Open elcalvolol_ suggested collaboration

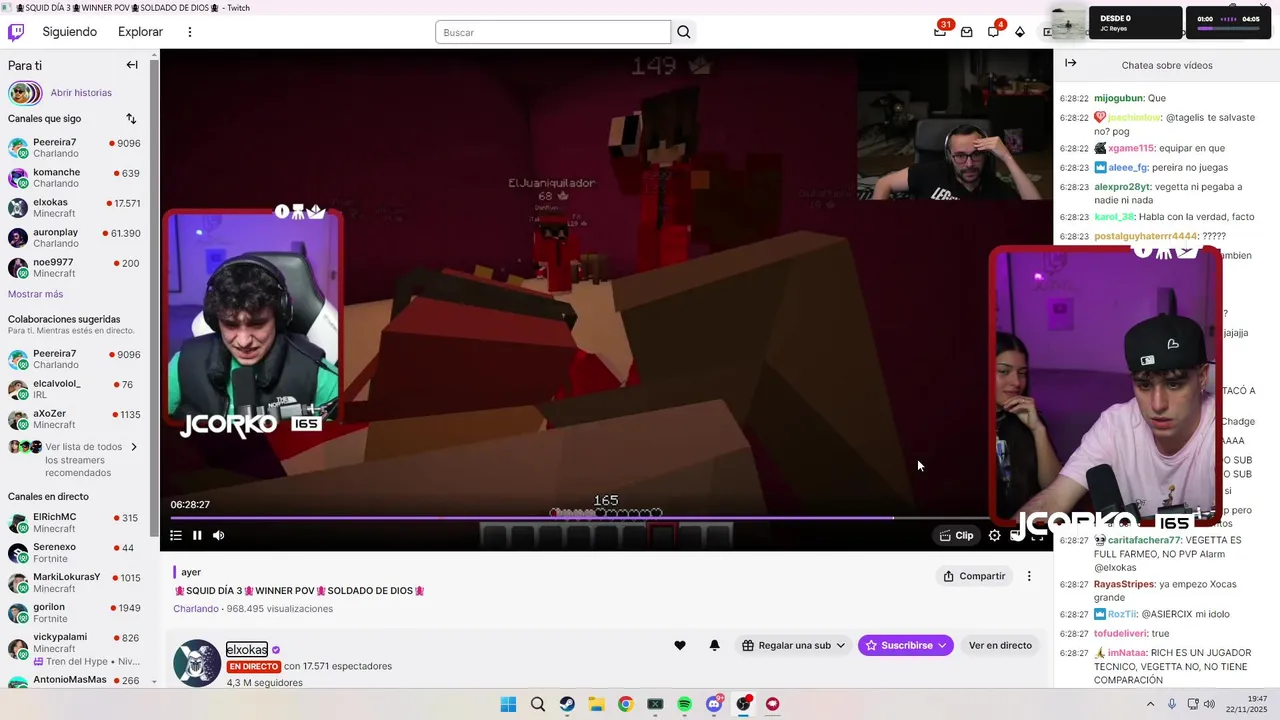pyautogui.click(x=76, y=389)
